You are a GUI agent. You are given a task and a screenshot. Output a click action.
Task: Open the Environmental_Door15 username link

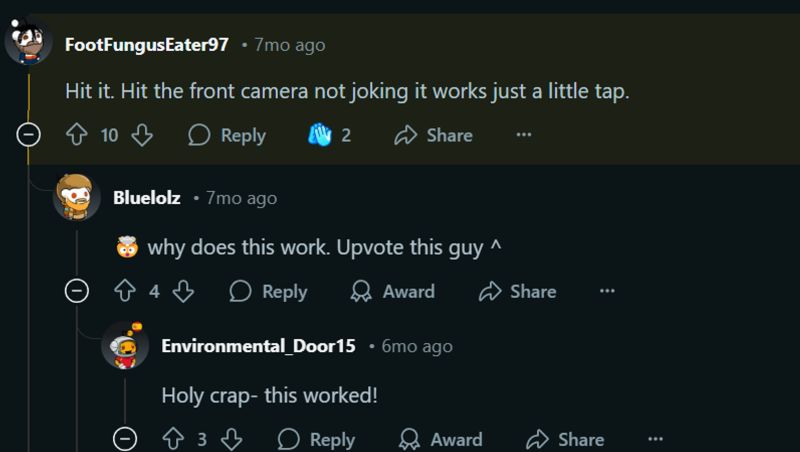pyautogui.click(x=258, y=346)
